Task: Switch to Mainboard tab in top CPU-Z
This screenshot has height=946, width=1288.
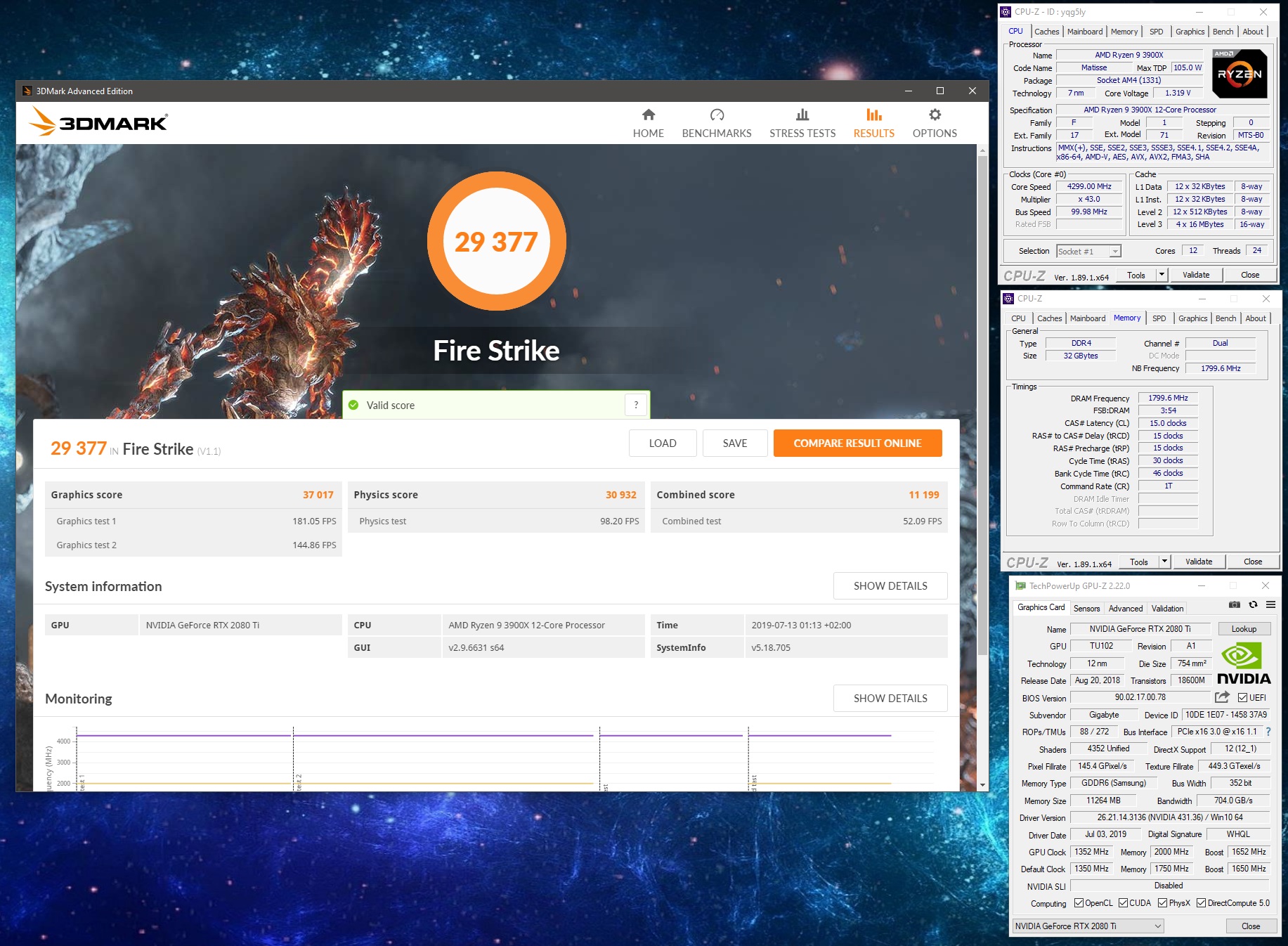Action: click(x=1084, y=32)
